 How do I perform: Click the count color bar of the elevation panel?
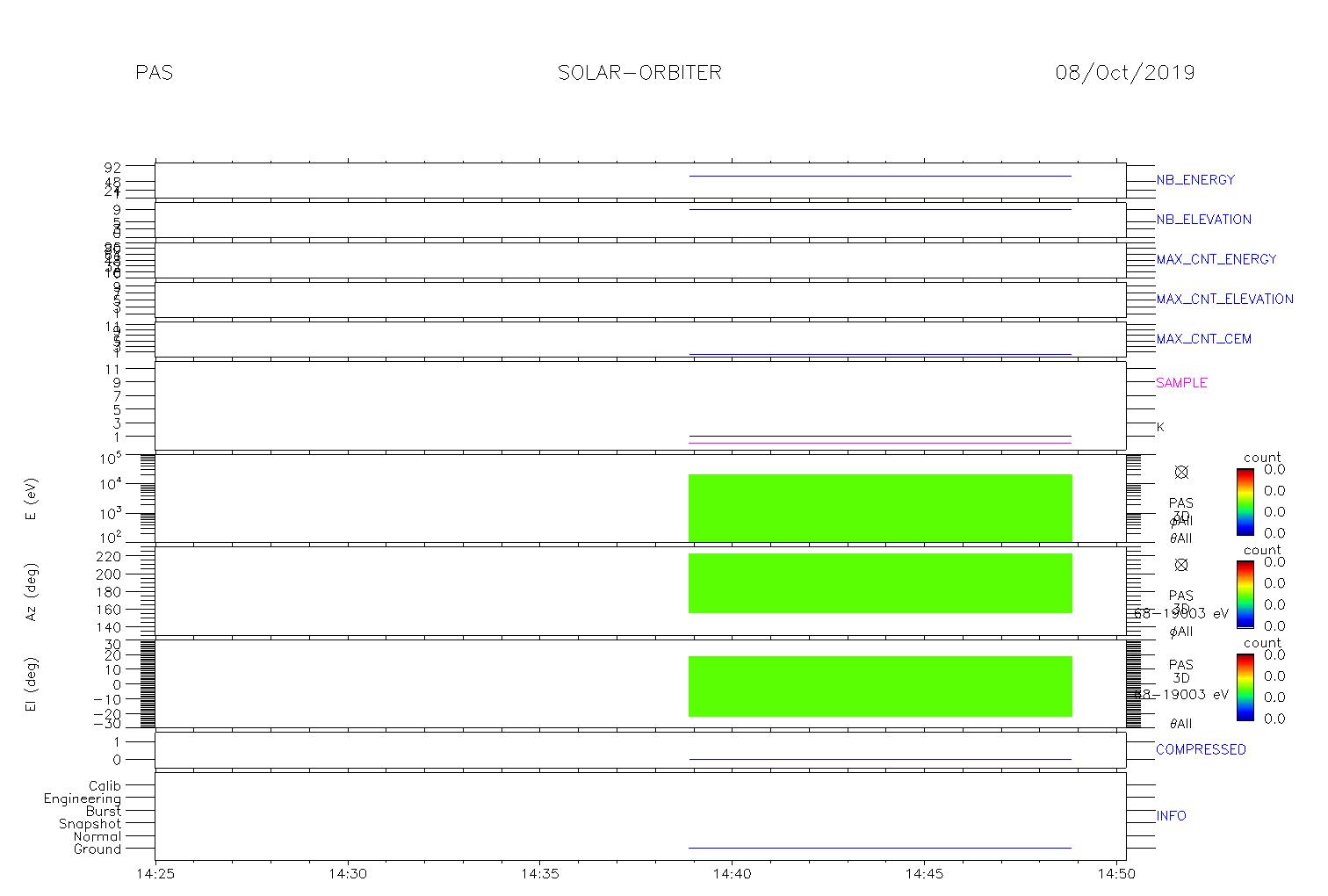[x=1245, y=687]
